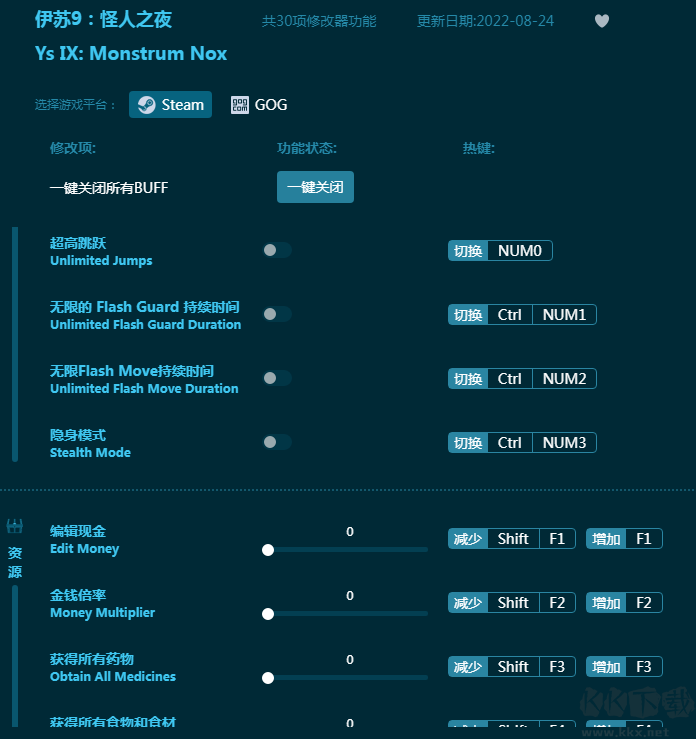Click the GOG platform icon

click(x=240, y=105)
